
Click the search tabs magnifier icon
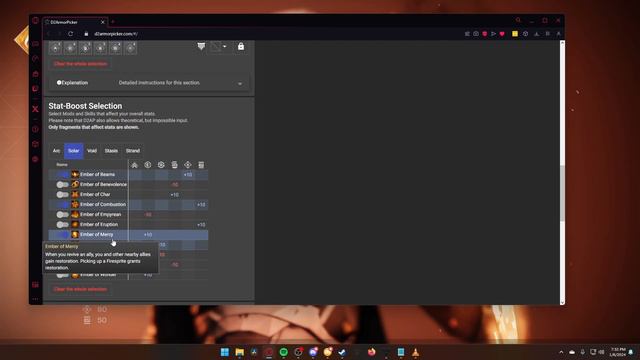click(518, 20)
